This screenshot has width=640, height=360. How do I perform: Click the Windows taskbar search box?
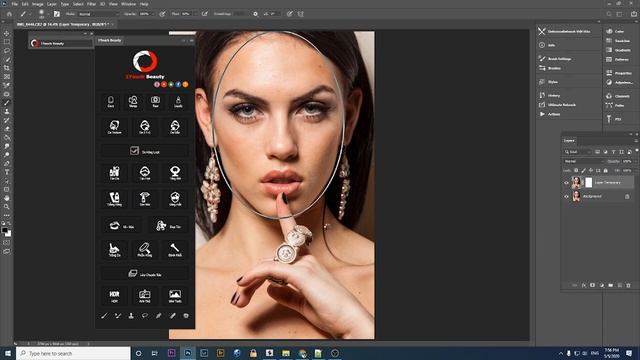73,353
